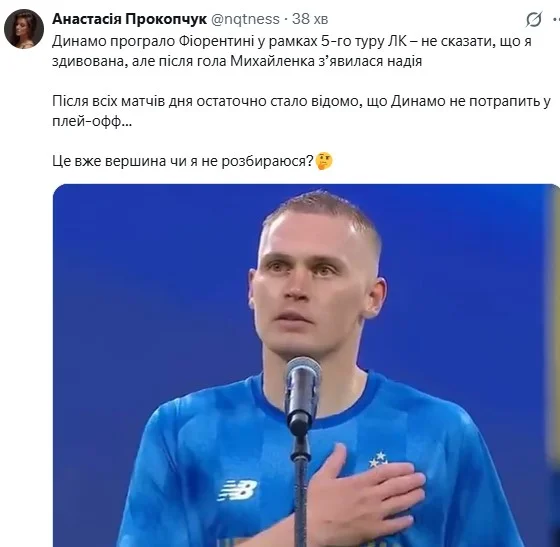Open the @nqtness handle link

click(x=245, y=19)
